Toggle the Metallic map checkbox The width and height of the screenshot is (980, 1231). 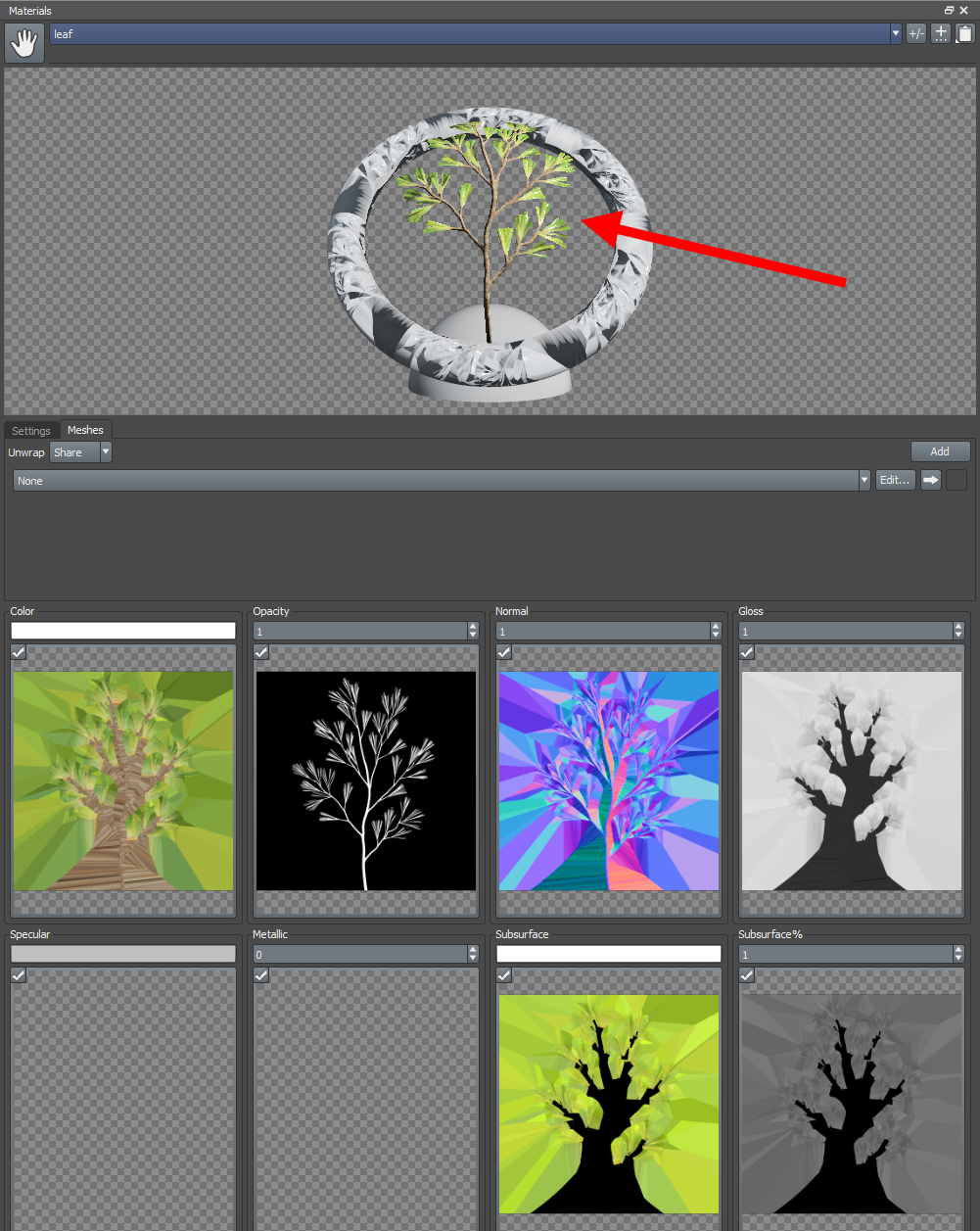[x=261, y=975]
